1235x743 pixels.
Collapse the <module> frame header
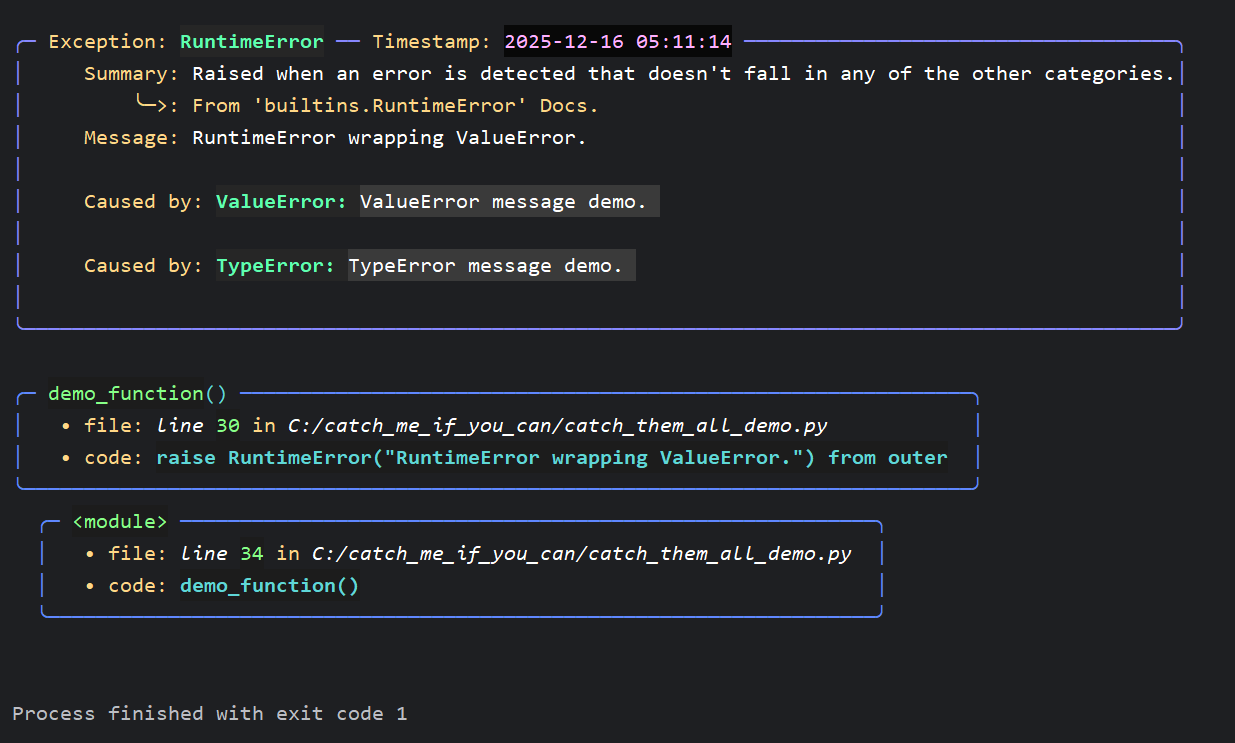[119, 521]
